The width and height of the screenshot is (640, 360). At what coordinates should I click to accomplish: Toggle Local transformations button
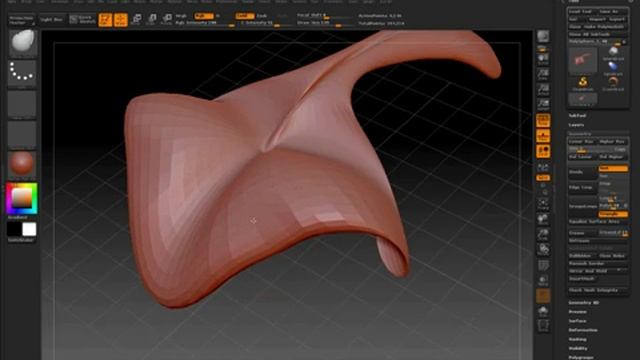tap(543, 151)
